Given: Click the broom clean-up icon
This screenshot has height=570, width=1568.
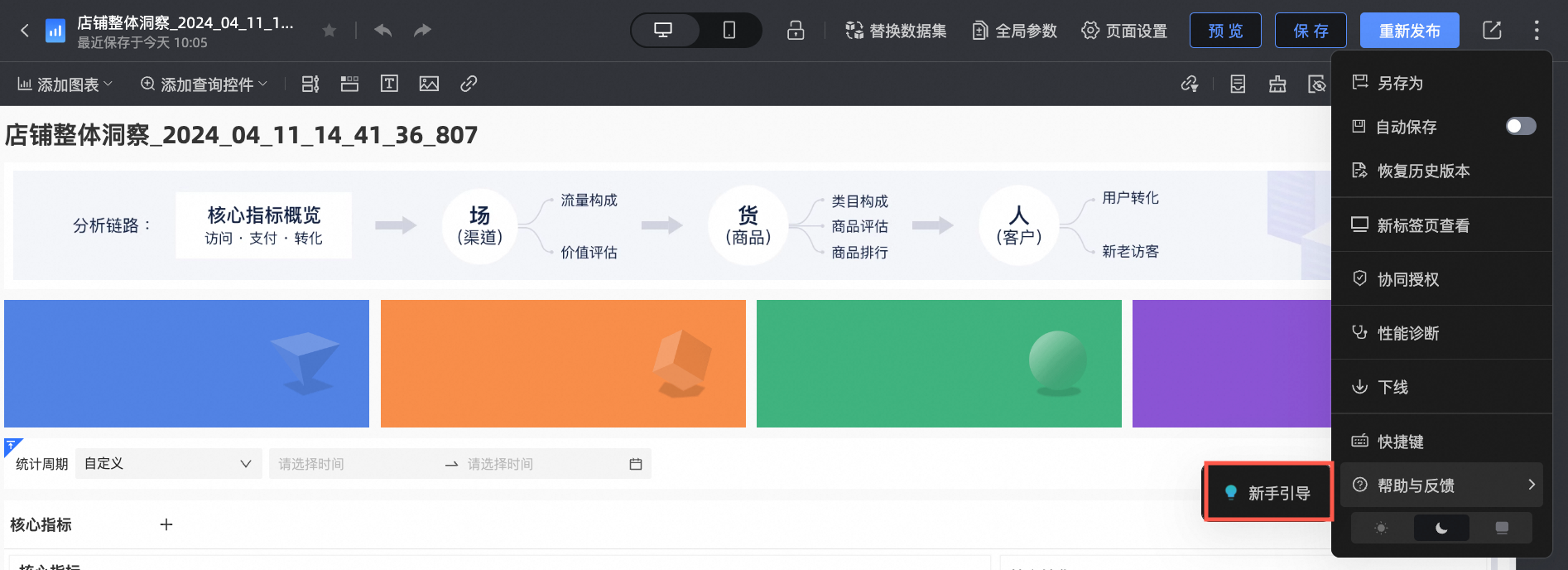Looking at the screenshot, I should coord(1277,84).
